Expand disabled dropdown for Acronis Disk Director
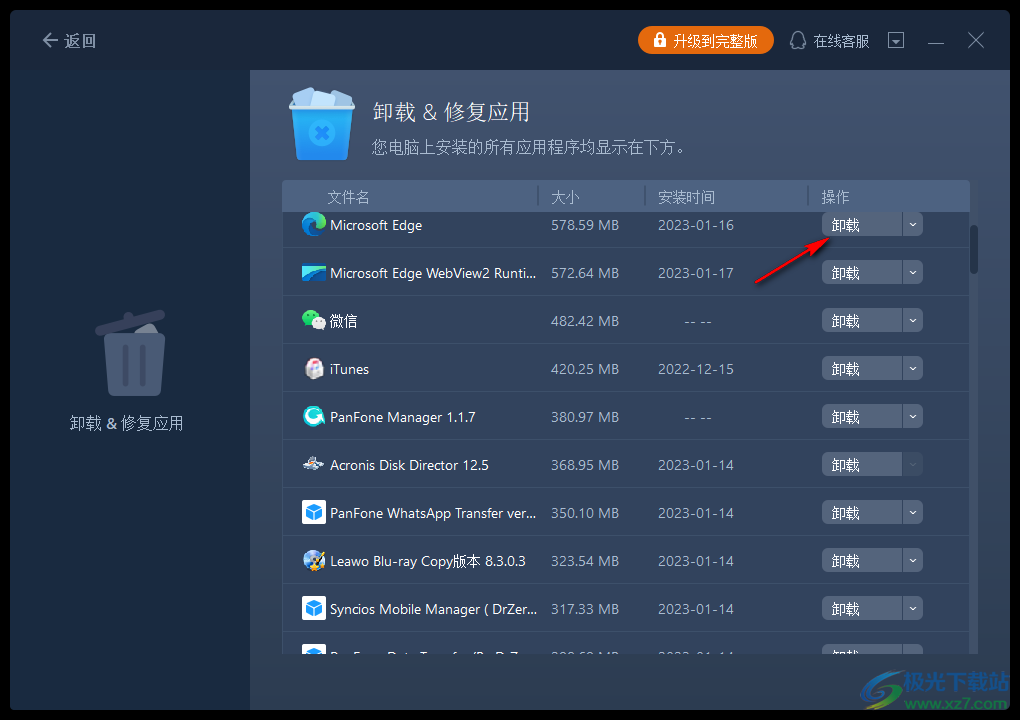 click(x=913, y=465)
